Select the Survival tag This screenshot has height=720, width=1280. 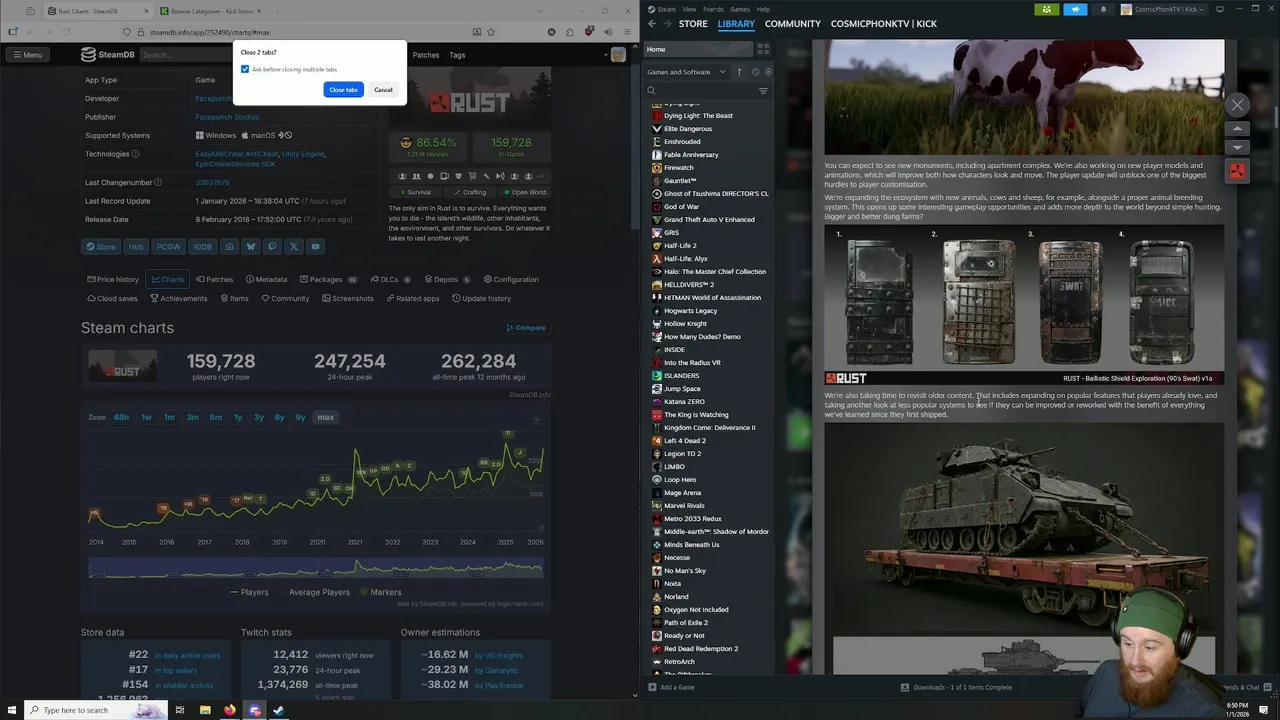coord(415,192)
